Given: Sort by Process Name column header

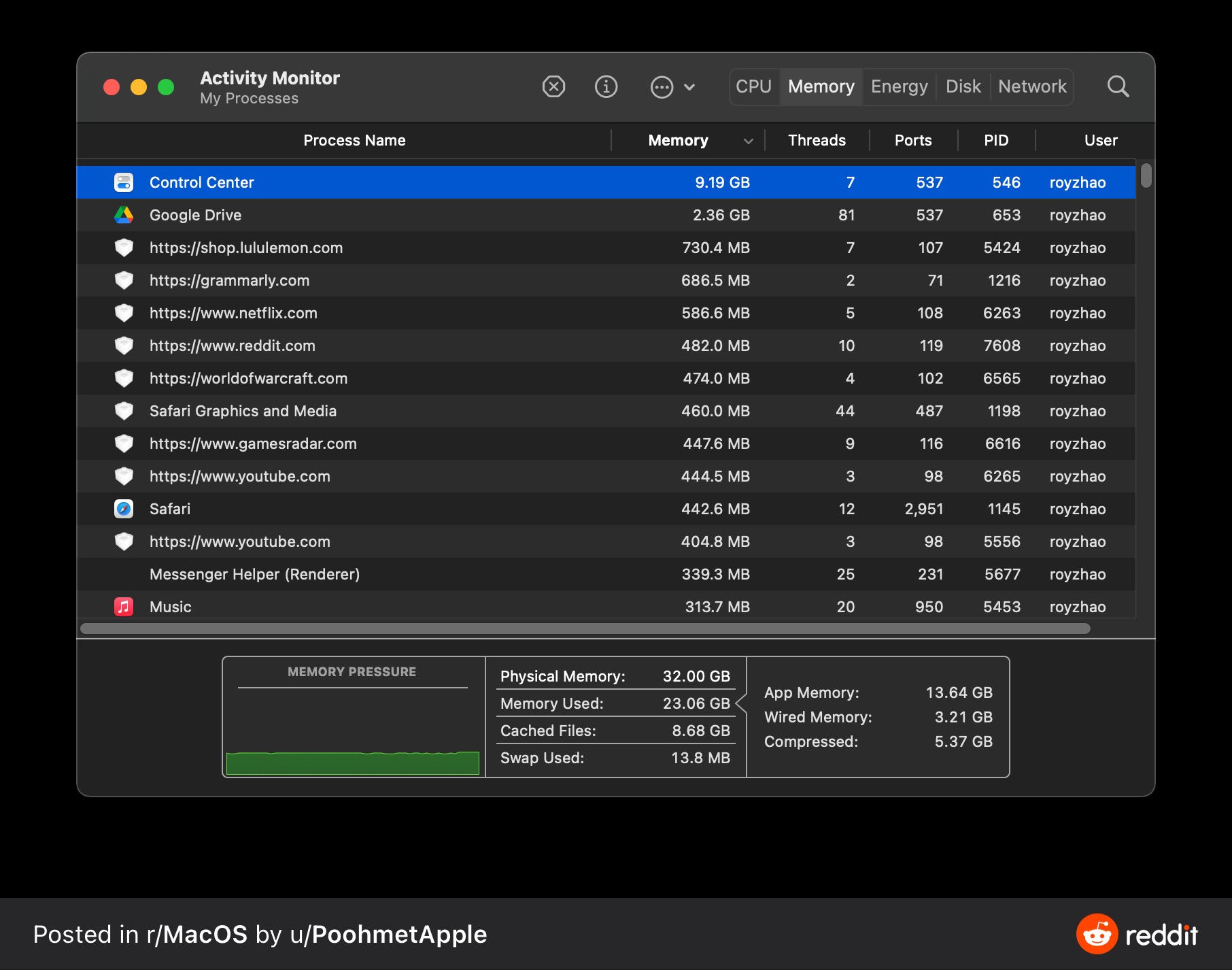Looking at the screenshot, I should tap(354, 140).
